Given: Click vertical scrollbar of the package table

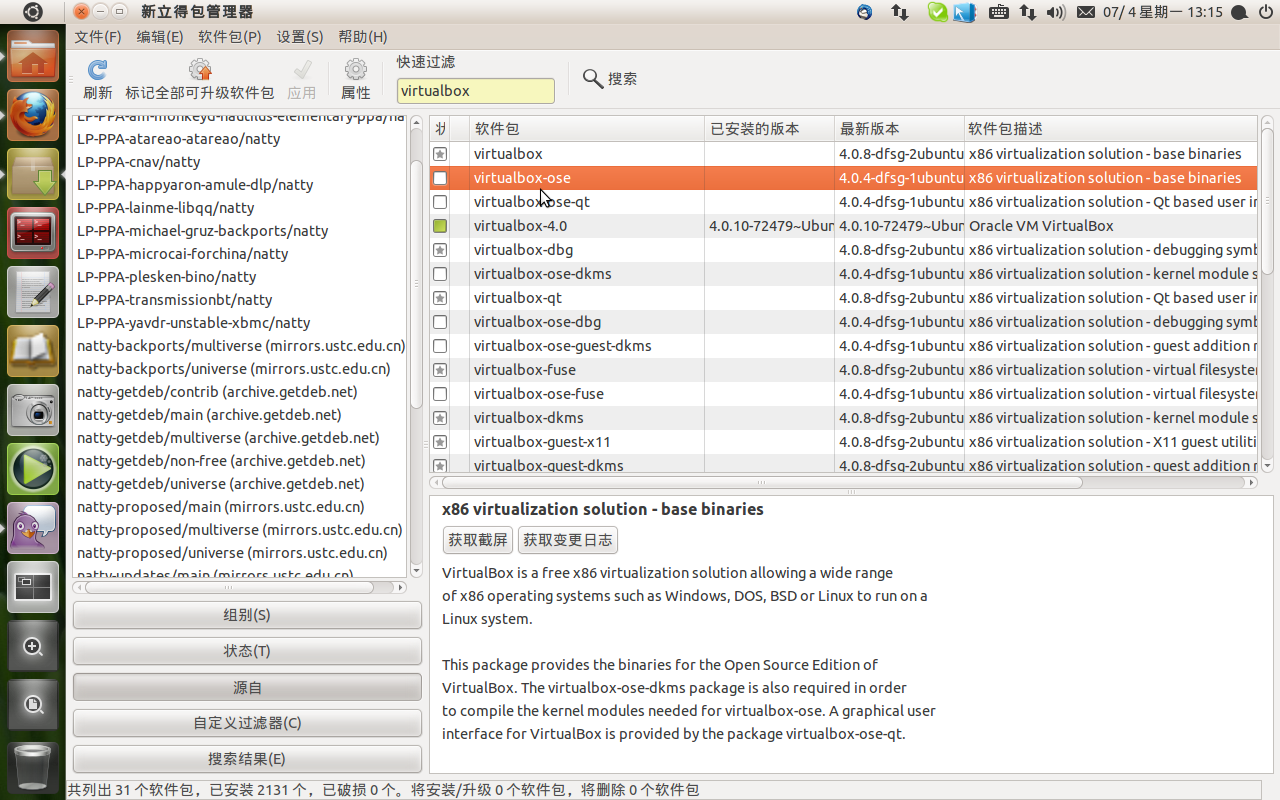Looking at the screenshot, I should (1267, 200).
